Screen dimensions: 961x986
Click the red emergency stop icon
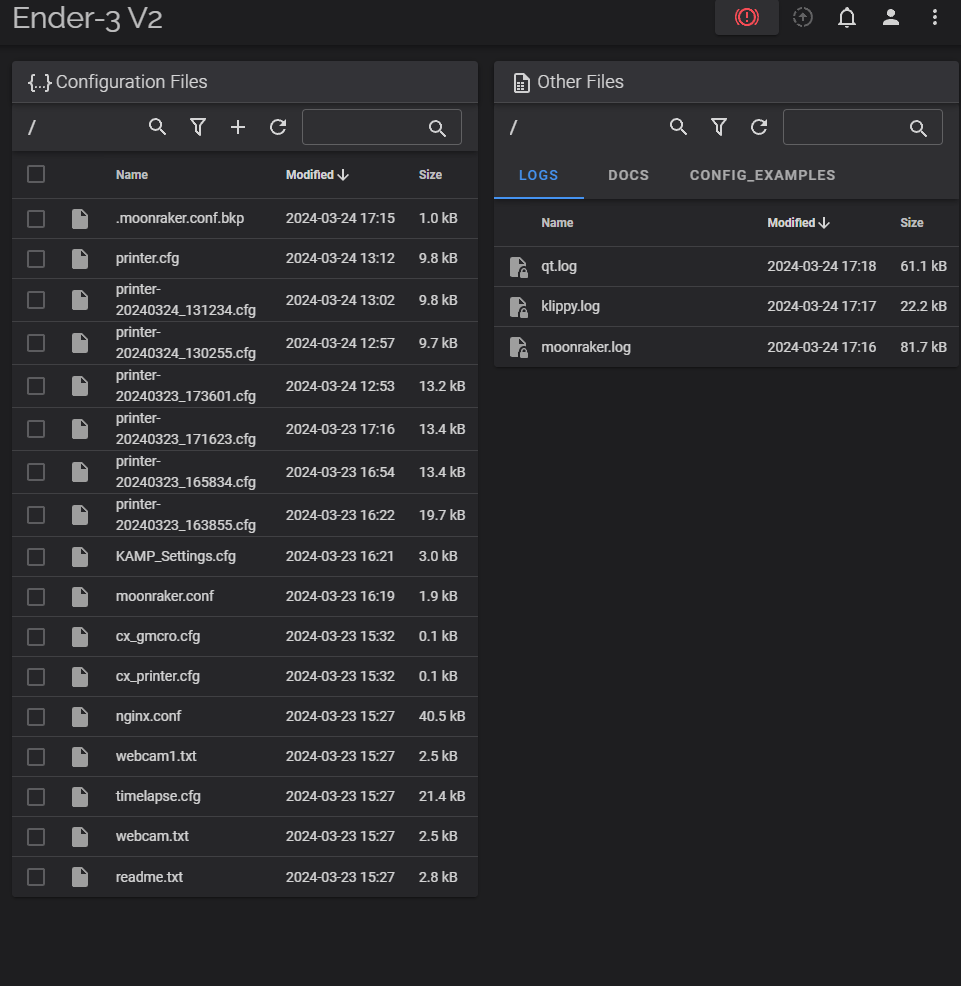pyautogui.click(x=747, y=17)
